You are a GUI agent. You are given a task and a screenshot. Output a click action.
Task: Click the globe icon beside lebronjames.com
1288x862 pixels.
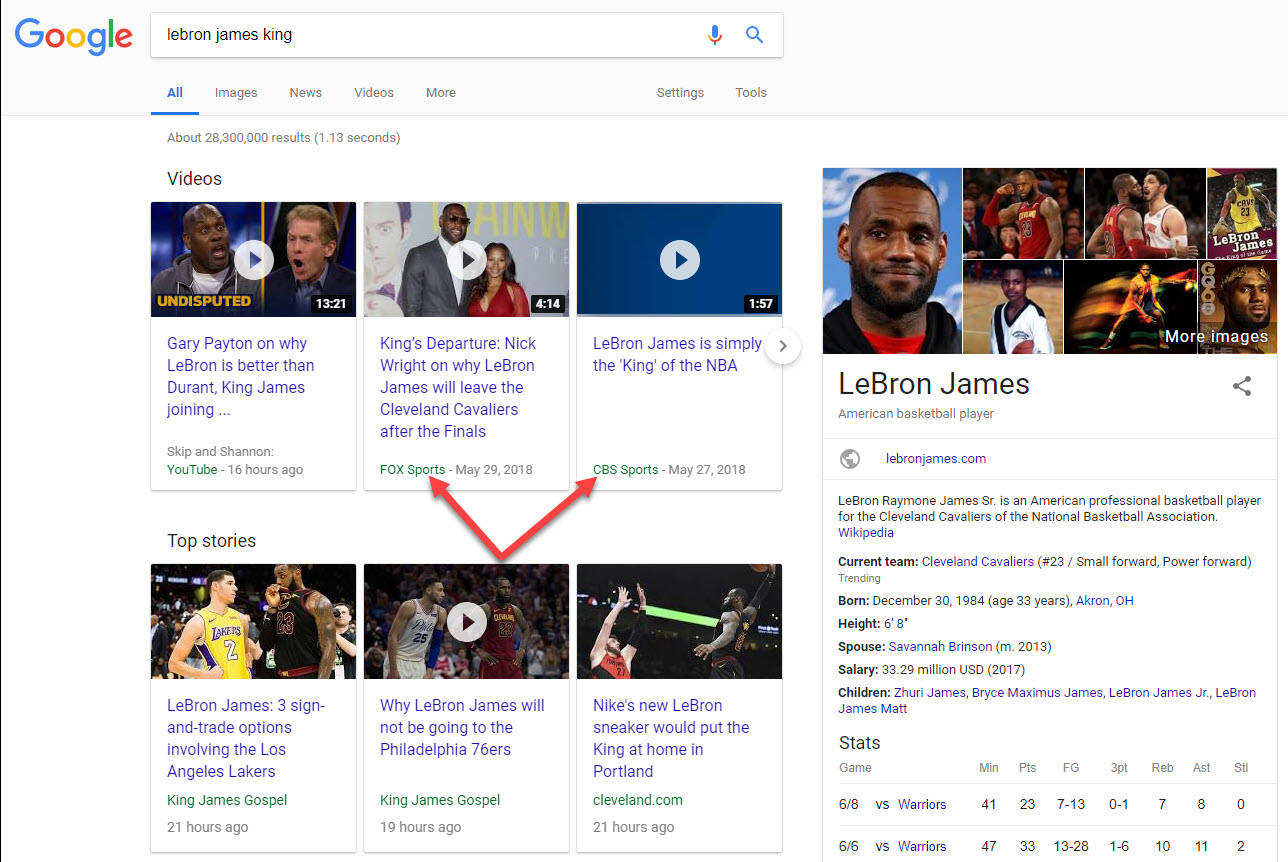tap(850, 459)
